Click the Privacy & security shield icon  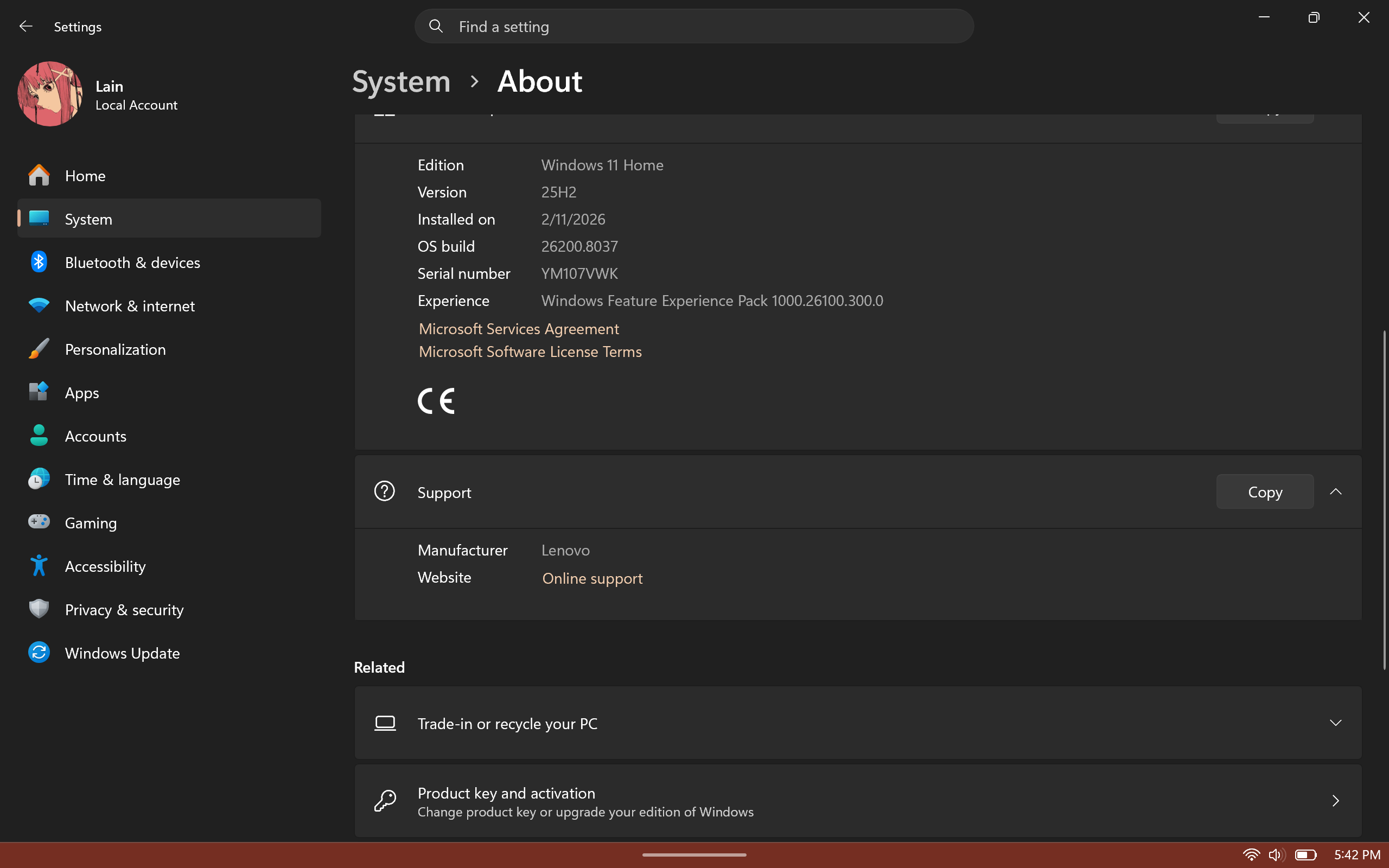tap(39, 609)
